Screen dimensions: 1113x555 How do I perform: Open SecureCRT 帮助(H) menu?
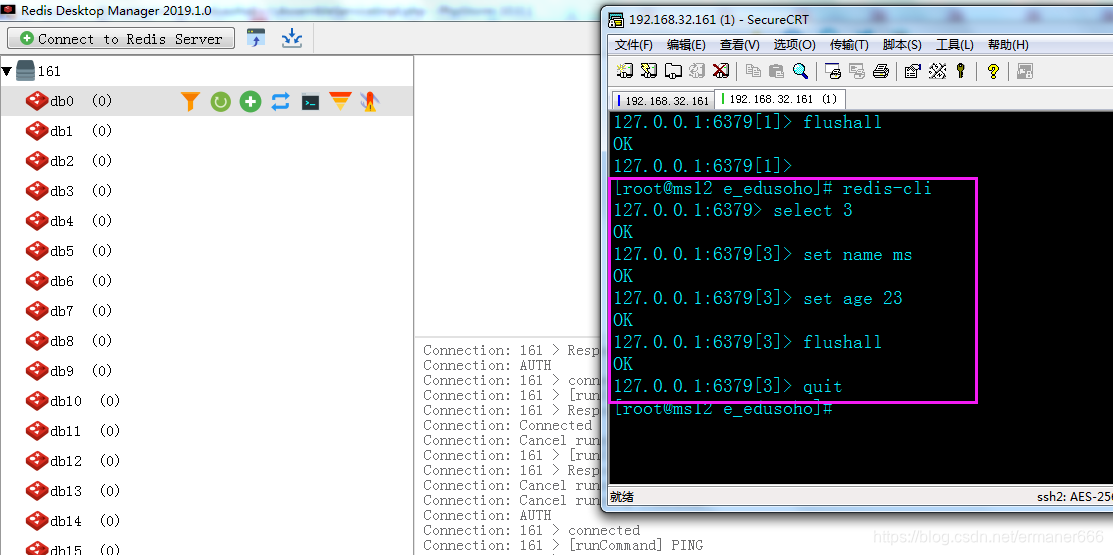1007,45
